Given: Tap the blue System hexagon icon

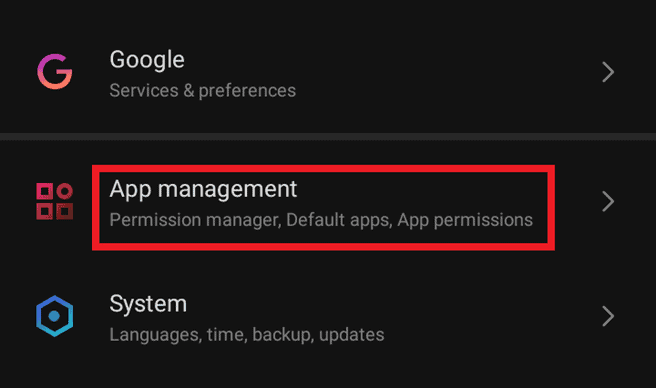Looking at the screenshot, I should pos(54,316).
